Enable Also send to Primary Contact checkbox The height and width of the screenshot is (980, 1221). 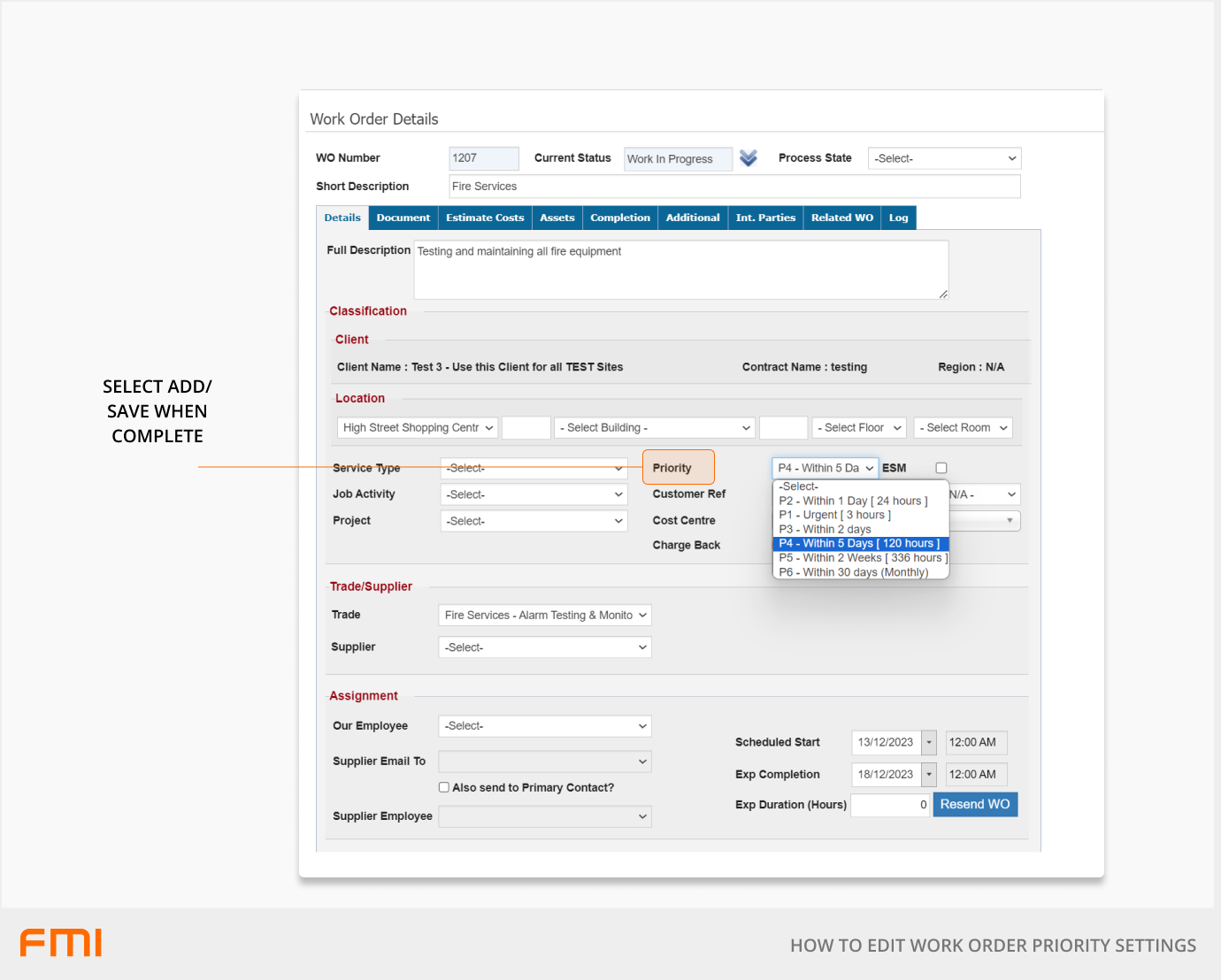(444, 787)
